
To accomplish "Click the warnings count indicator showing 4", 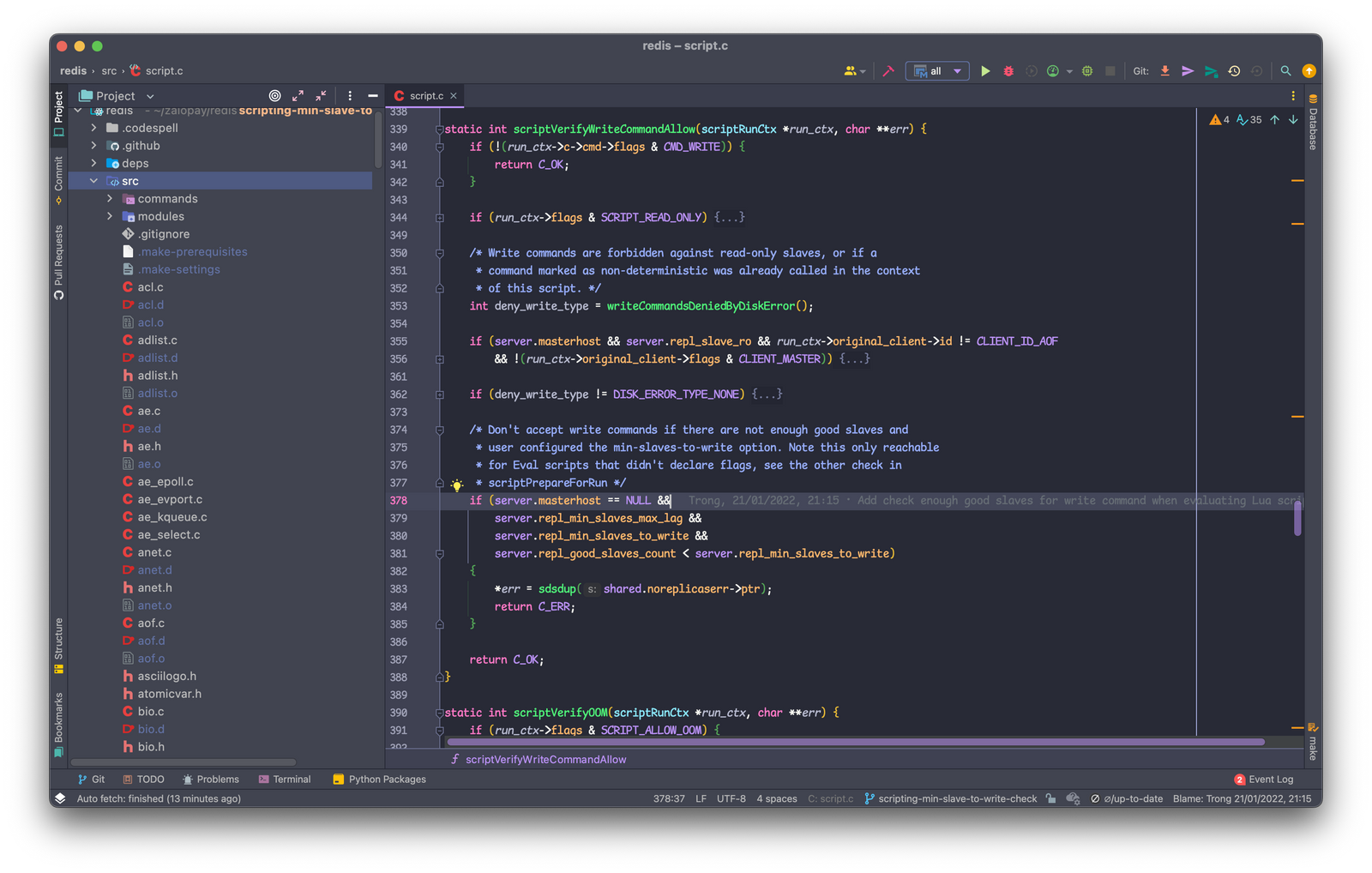I will click(x=1219, y=120).
